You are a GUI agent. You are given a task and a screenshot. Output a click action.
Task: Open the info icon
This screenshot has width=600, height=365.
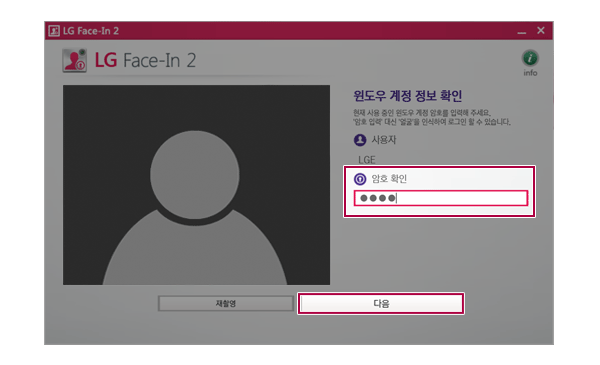click(530, 58)
